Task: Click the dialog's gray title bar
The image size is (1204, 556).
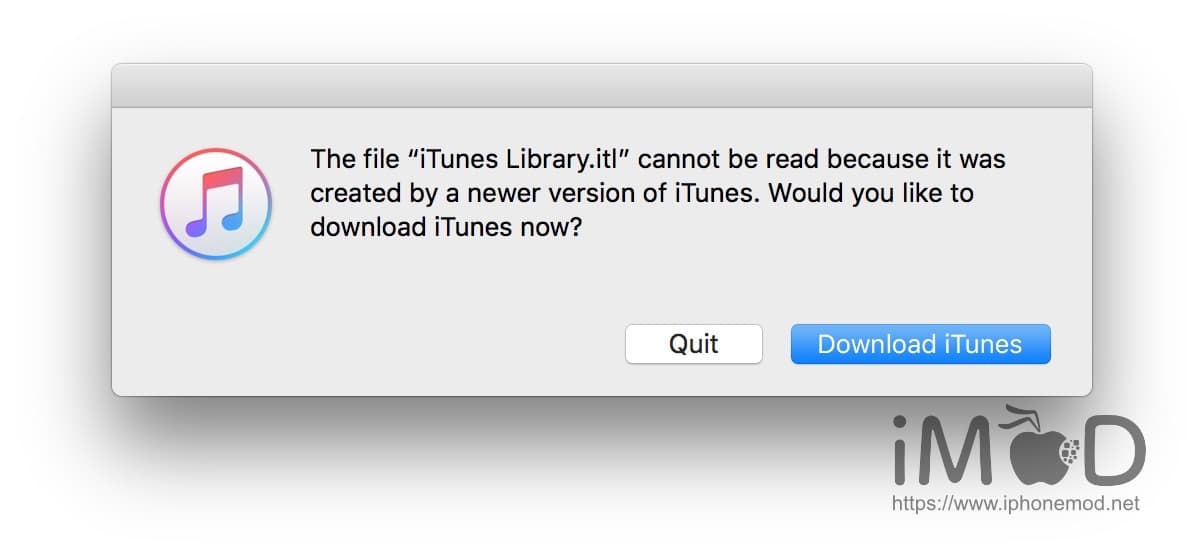Action: [601, 85]
